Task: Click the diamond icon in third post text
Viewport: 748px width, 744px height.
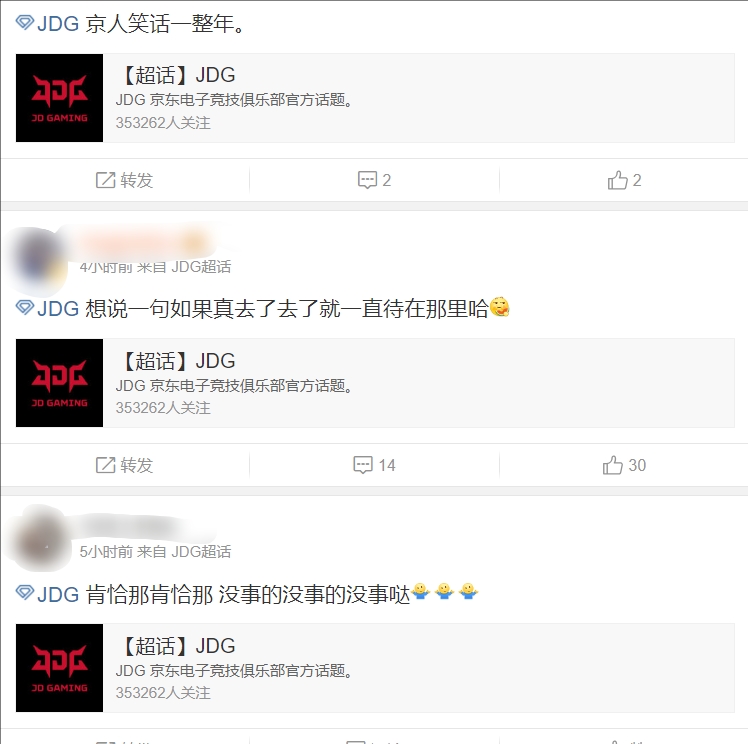Action: coord(24,593)
